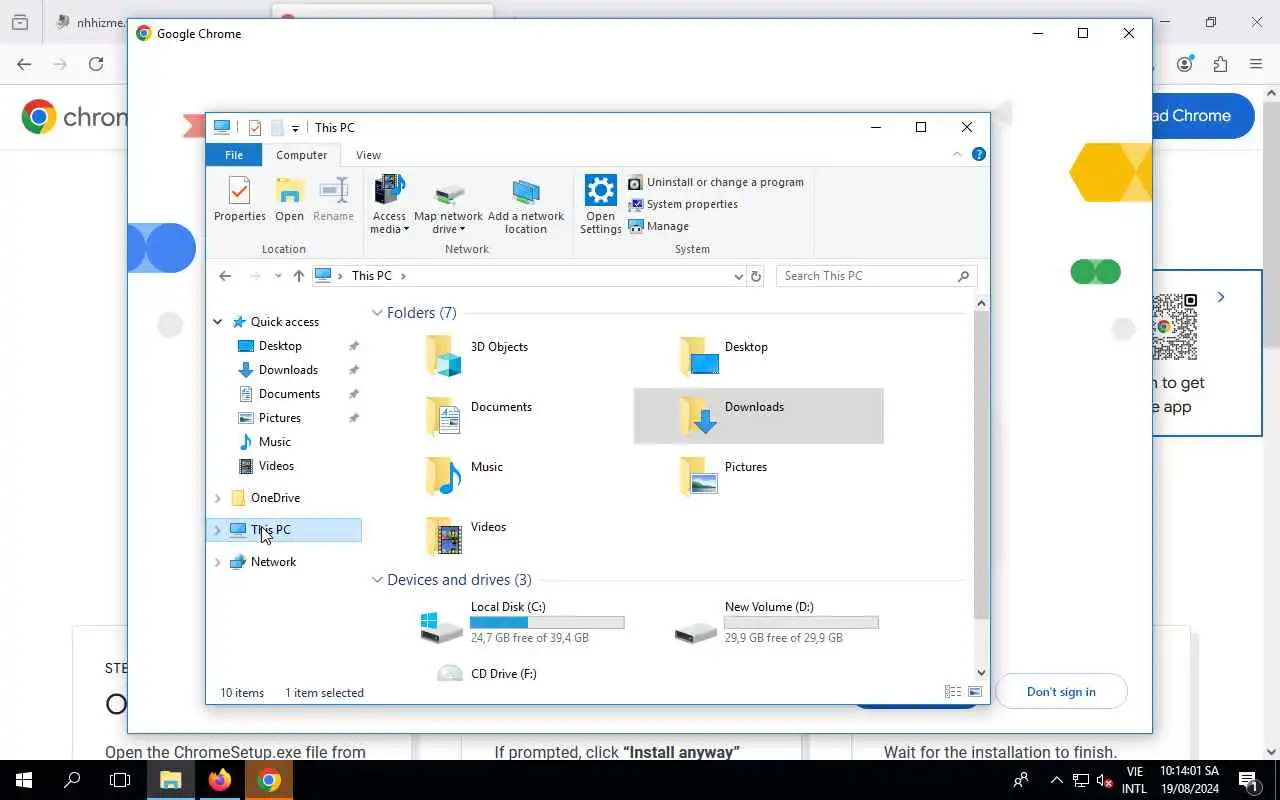Image resolution: width=1280 pixels, height=800 pixels.
Task: Reload page in background browser
Action: (96, 64)
